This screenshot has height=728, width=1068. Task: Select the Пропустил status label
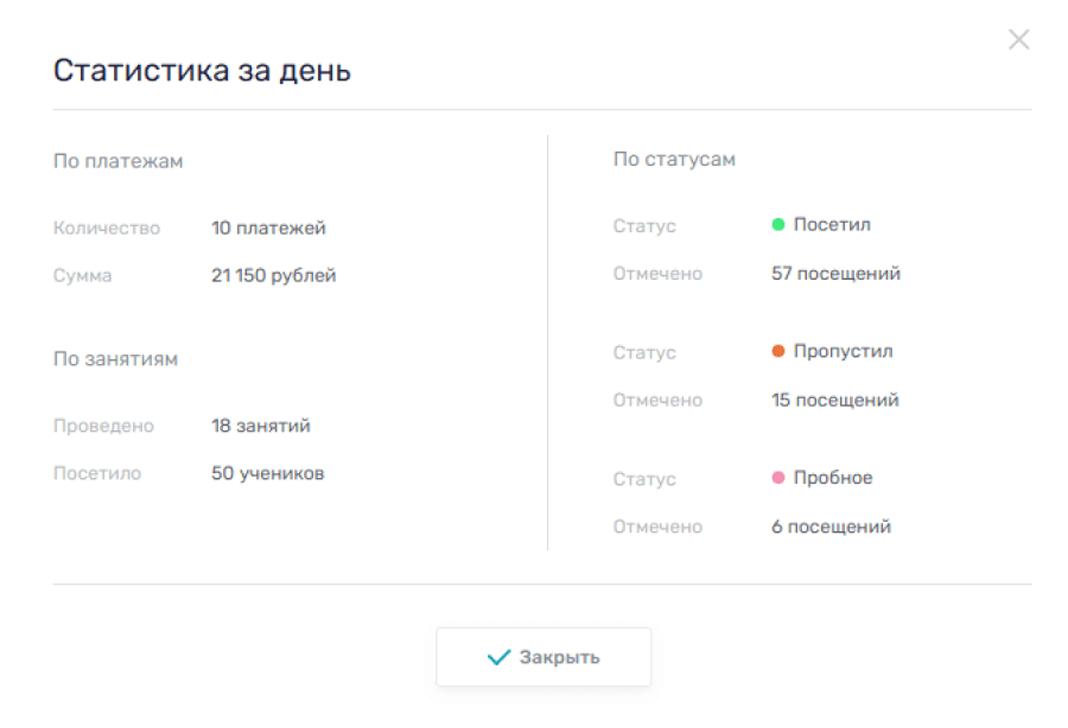tap(843, 352)
